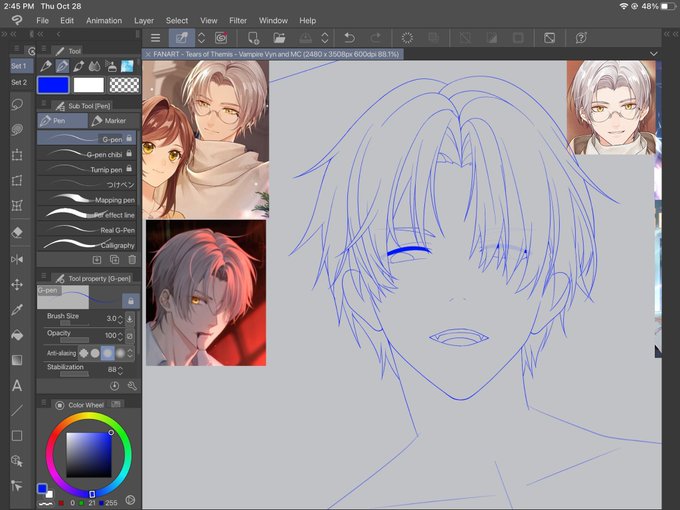Expand the stepper arrows beside the save icon

coord(325,38)
